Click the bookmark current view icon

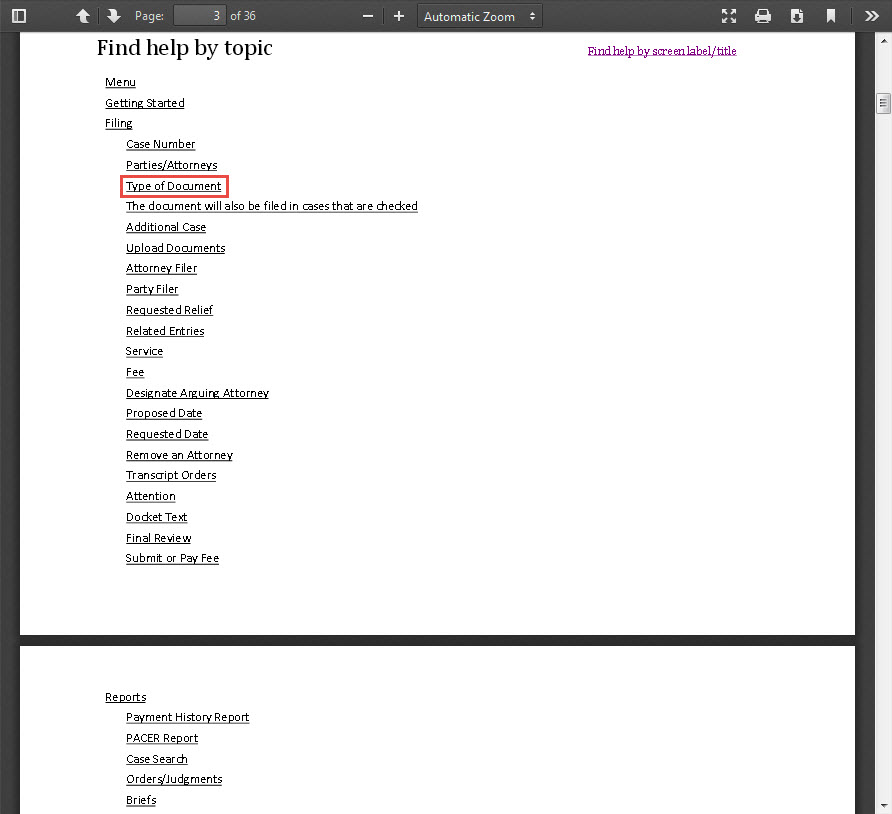(x=831, y=16)
